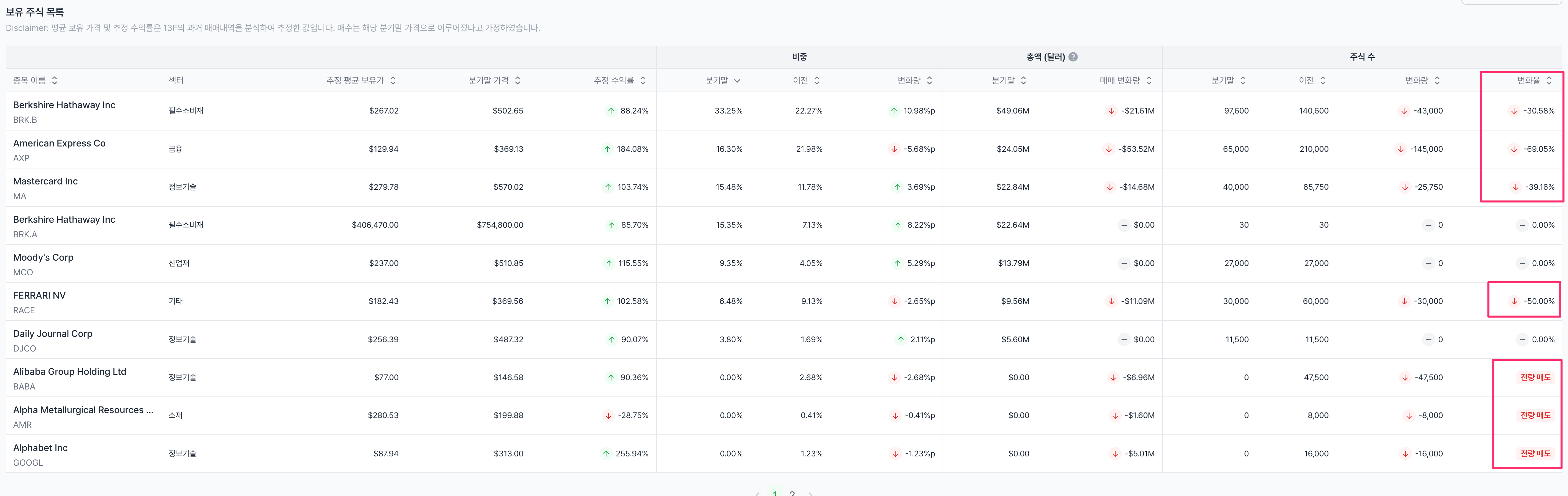Image resolution: width=1568 pixels, height=496 pixels.
Task: Sort 비중 이전 column
Action: point(817,80)
